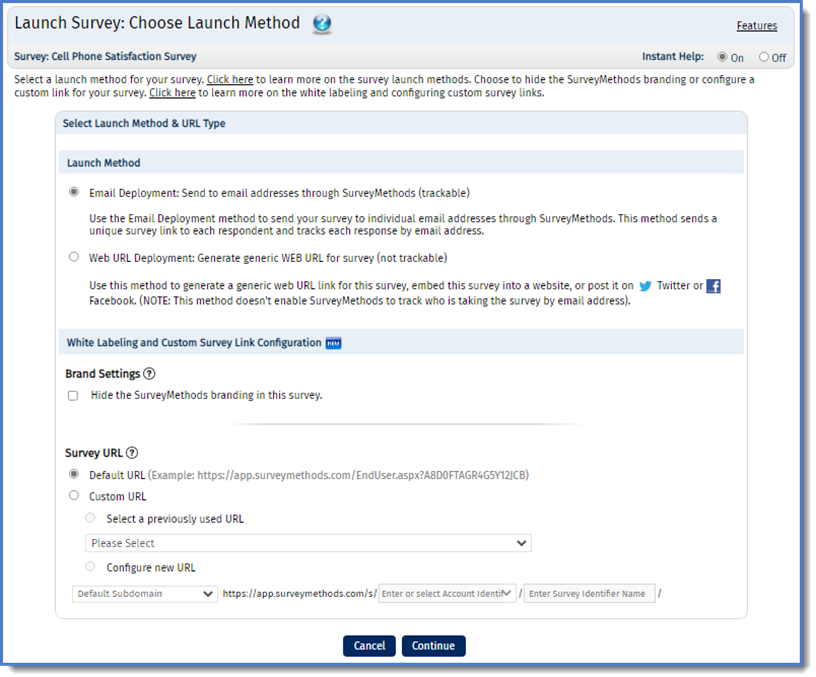Screen dimensions: 816x677
Task: Open the blue help globe icon
Action: pyautogui.click(x=322, y=23)
